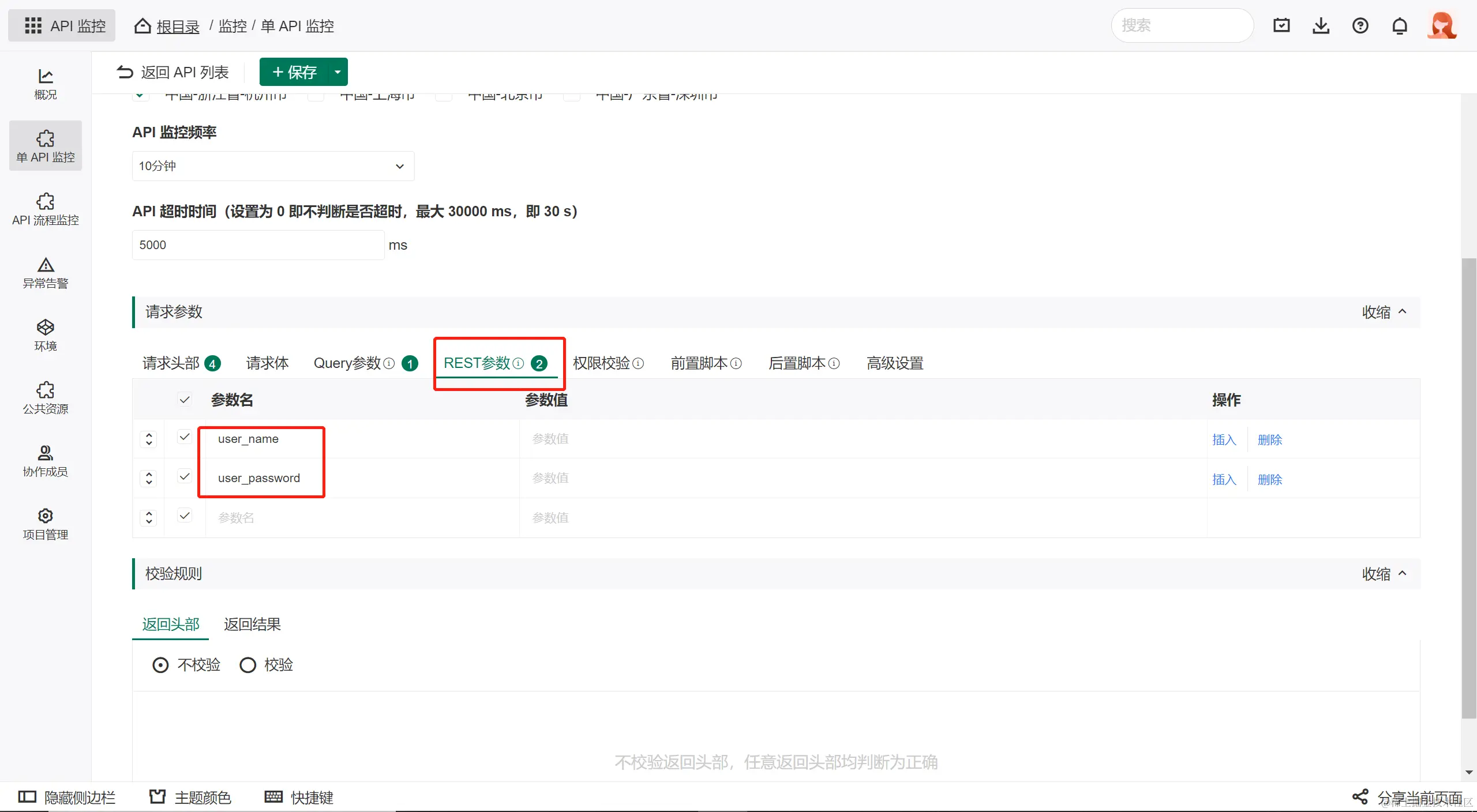Toggle the user_password row checkbox

[185, 476]
